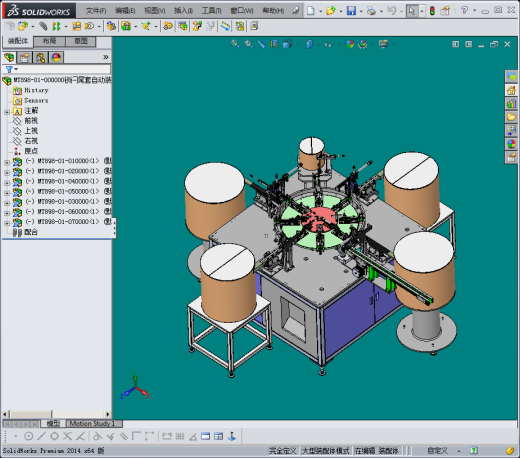Open the 文件(F) menu
The width and height of the screenshot is (520, 458).
(96, 11)
